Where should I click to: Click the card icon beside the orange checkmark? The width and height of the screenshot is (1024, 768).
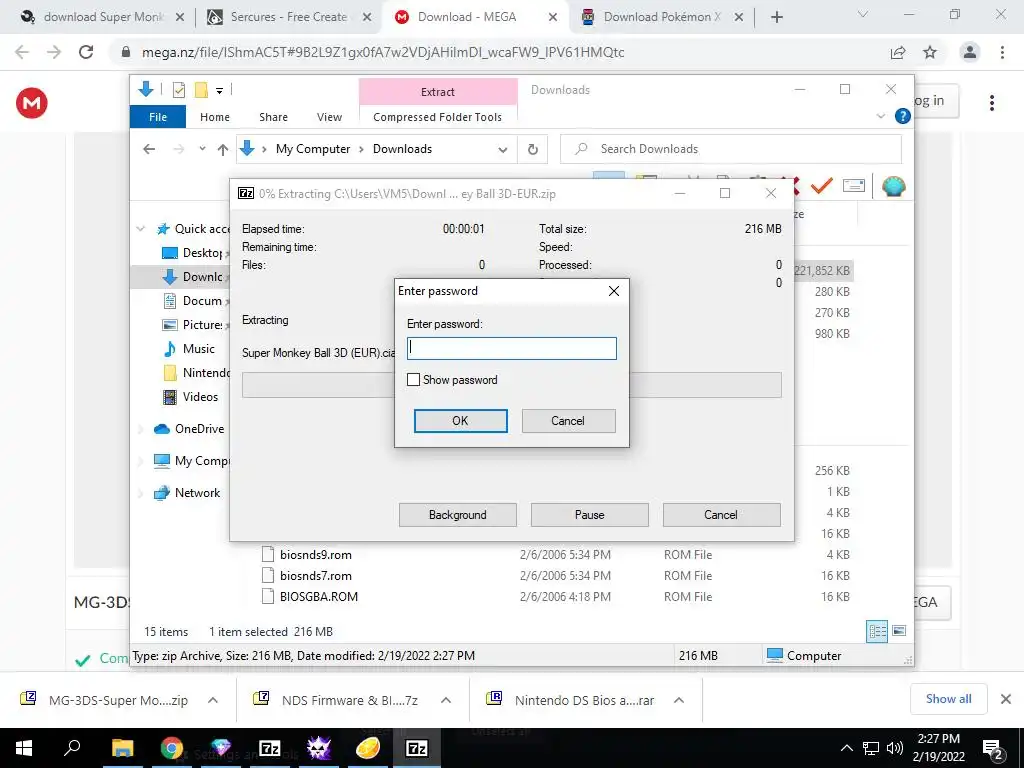click(854, 186)
